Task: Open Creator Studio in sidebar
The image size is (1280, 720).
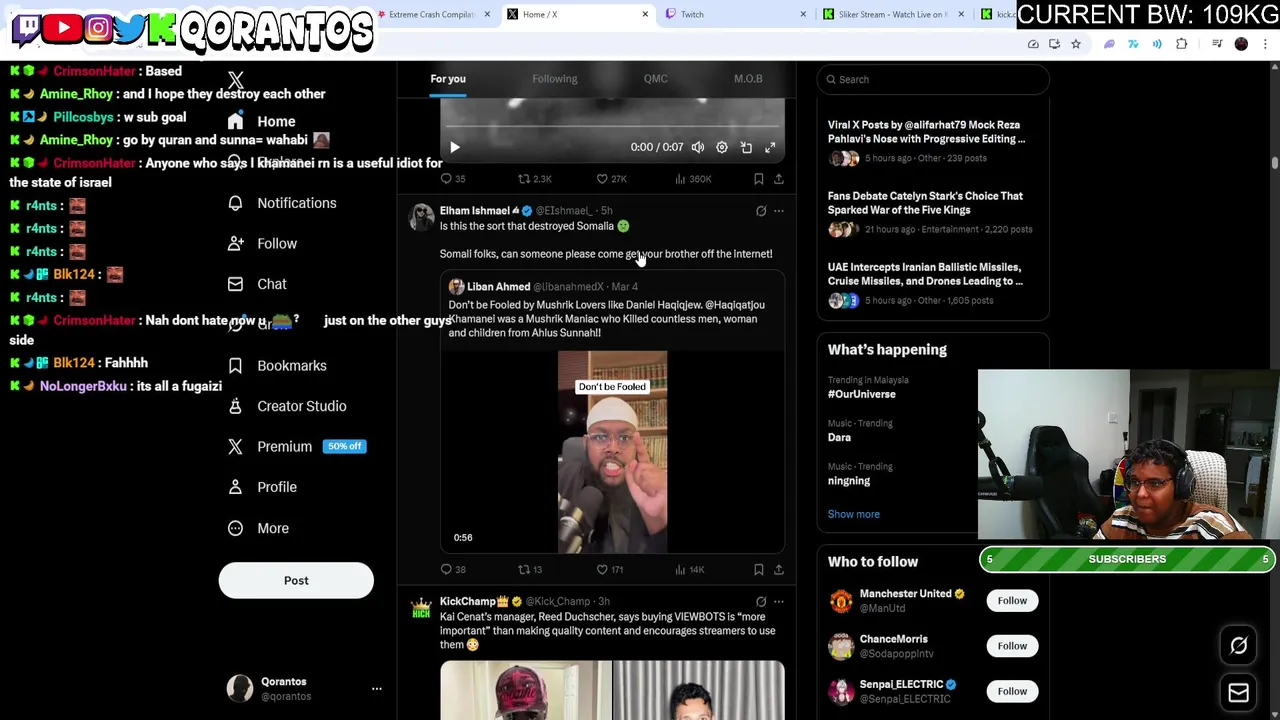Action: (x=287, y=406)
